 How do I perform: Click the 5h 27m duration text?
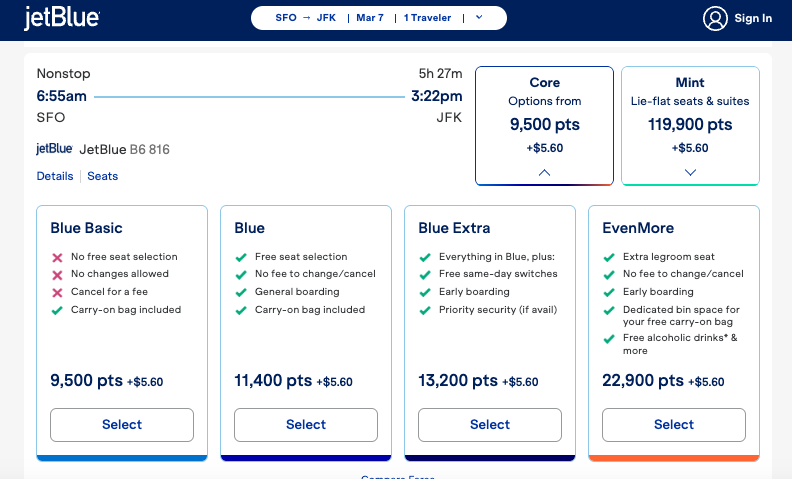coord(440,74)
